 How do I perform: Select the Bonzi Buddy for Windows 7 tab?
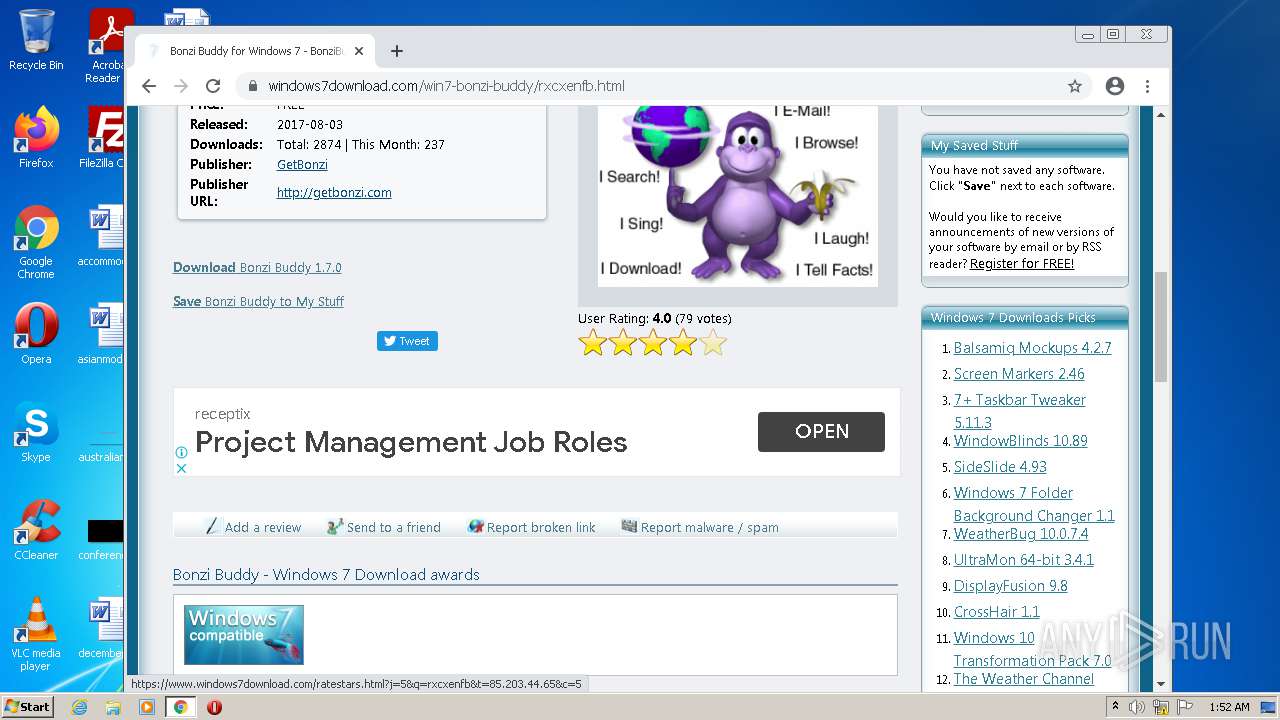coord(255,51)
